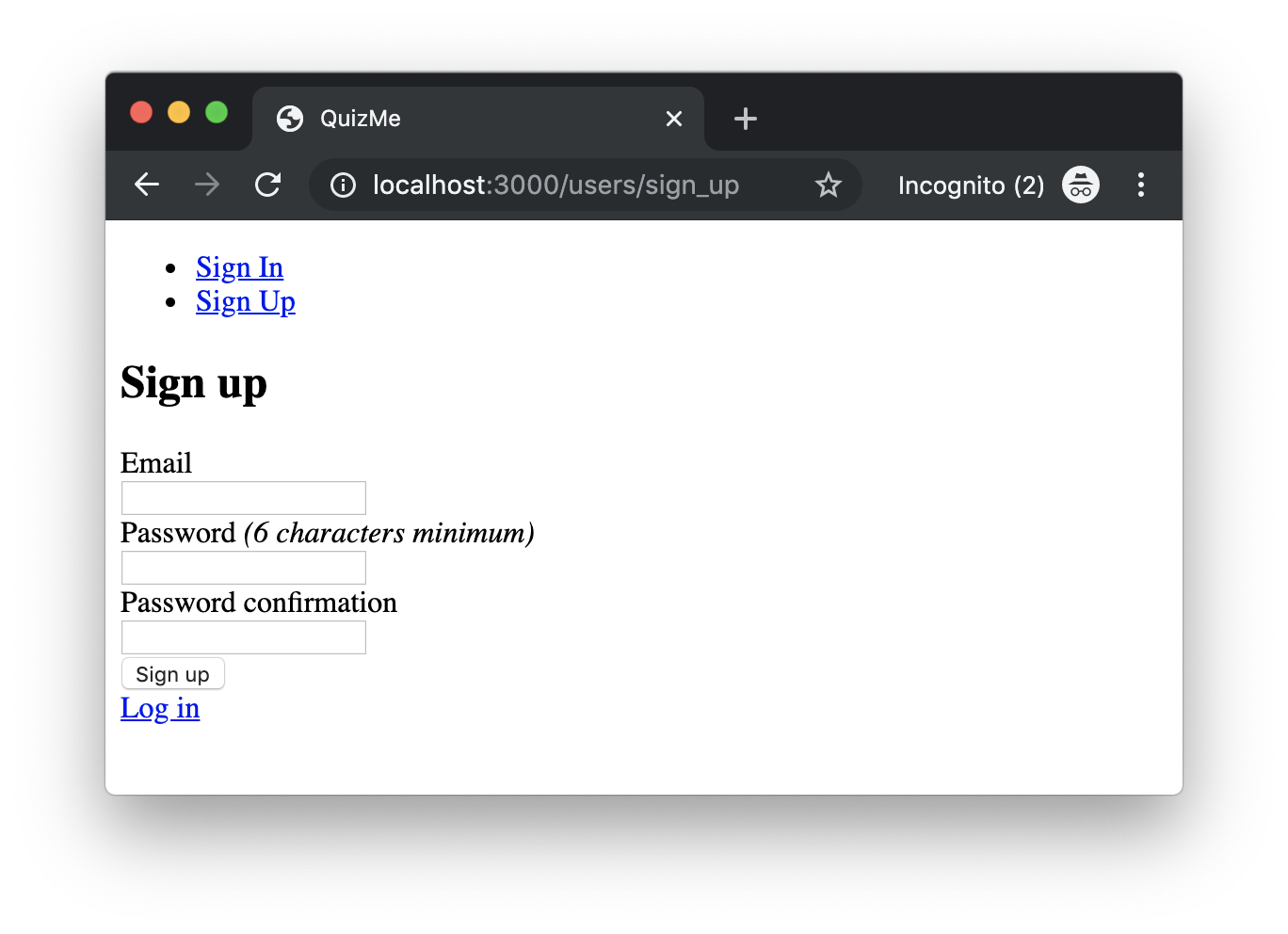
Task: Close the QuizMe tab
Action: (674, 119)
